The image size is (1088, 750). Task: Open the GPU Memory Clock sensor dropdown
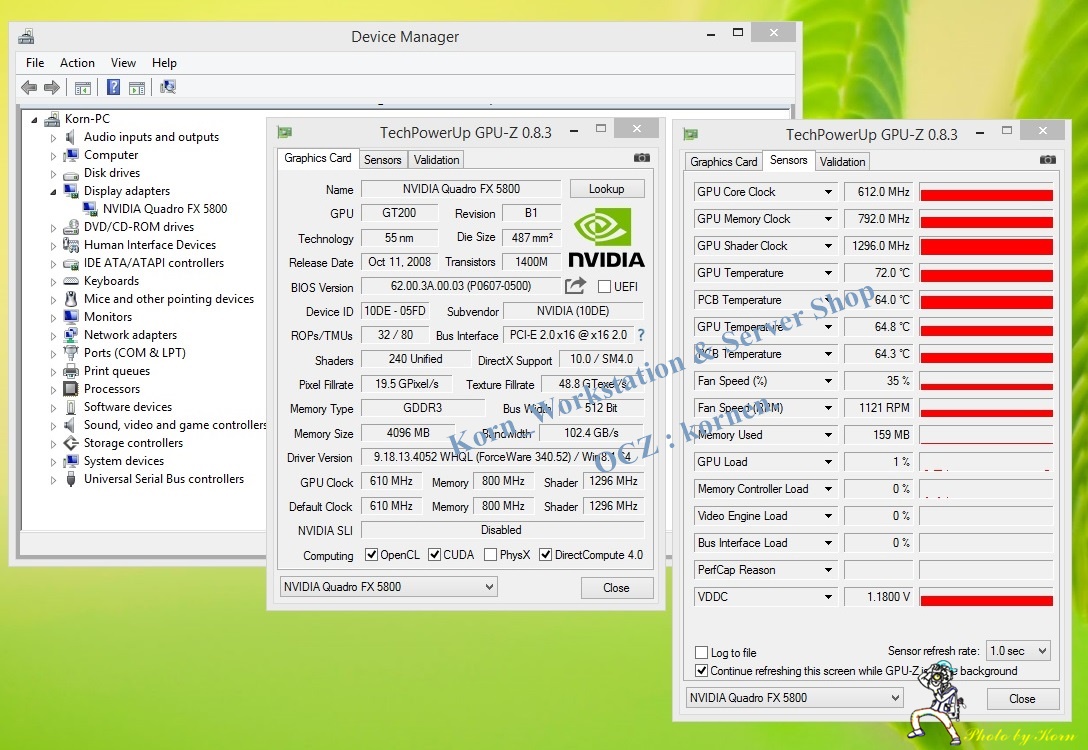coord(828,219)
